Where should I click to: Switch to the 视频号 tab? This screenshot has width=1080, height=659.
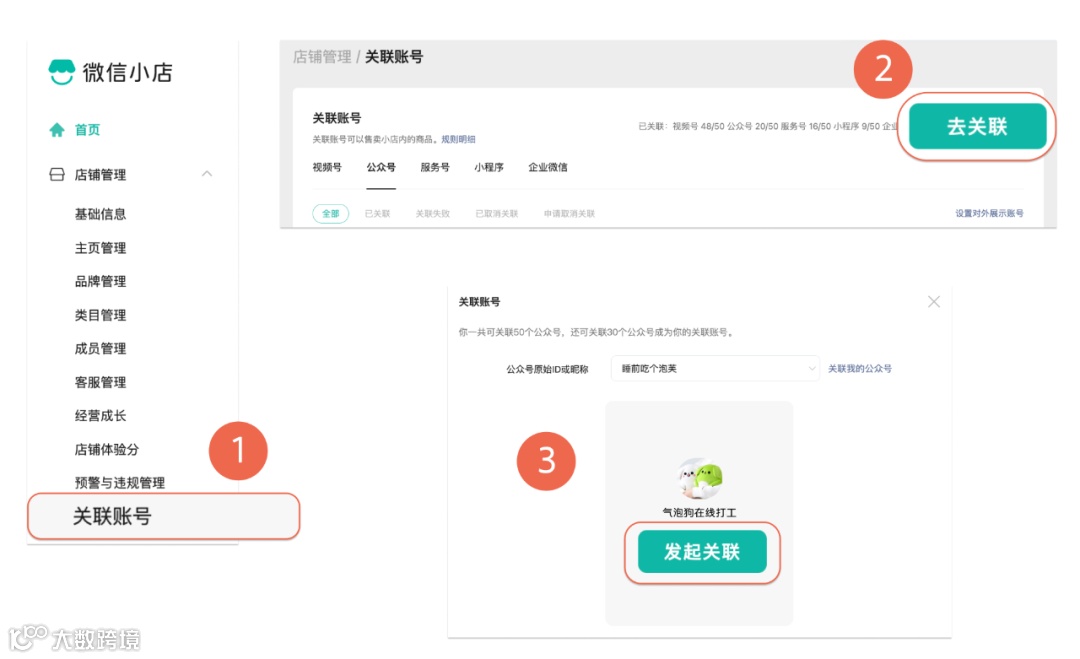point(327,167)
